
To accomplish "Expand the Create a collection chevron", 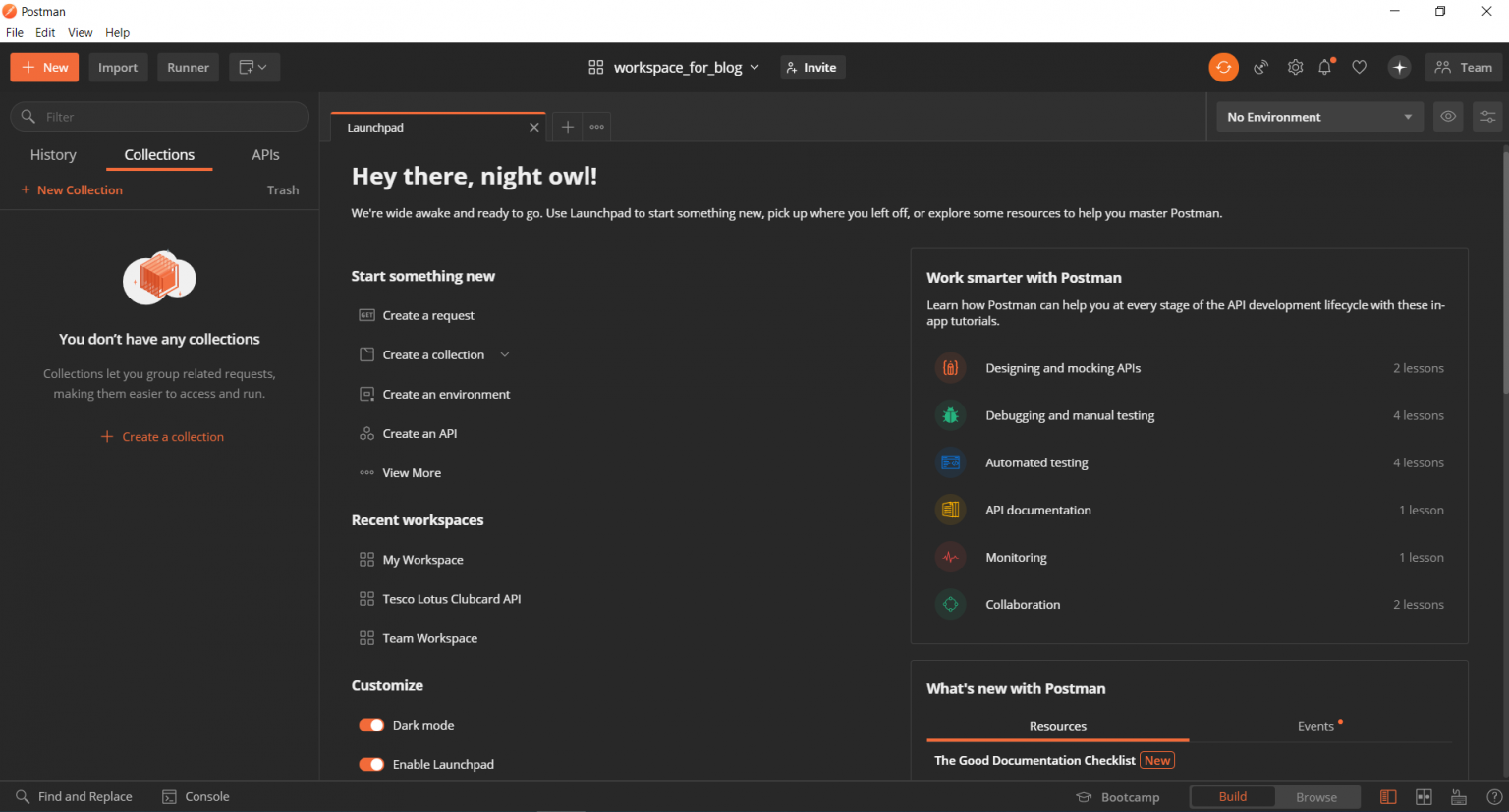I will point(505,354).
